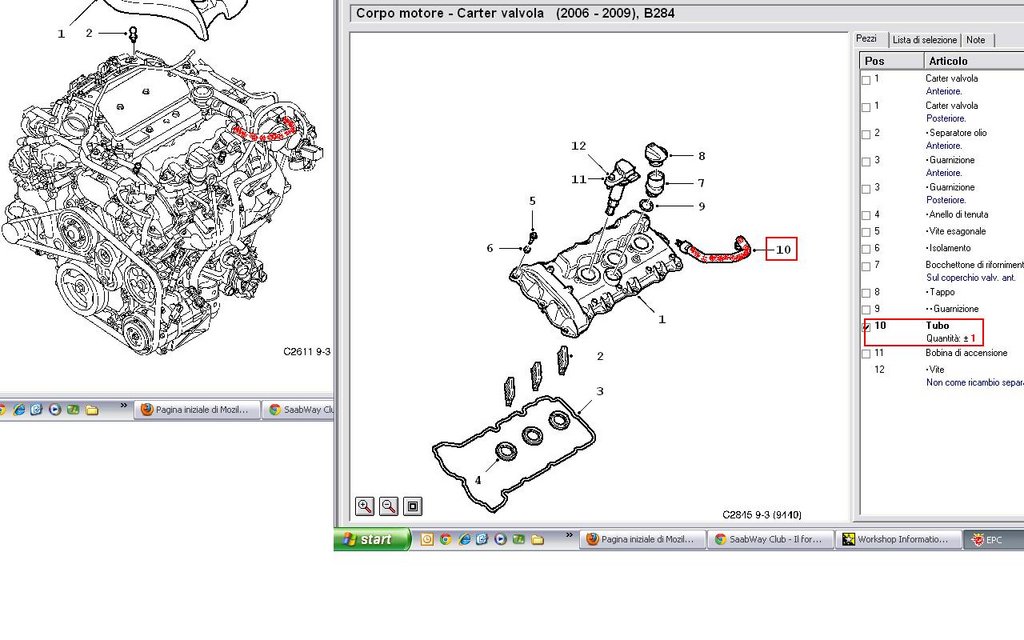This screenshot has height=640, width=1024.
Task: Check box for Carter valvola Posteriore
Action: pos(866,107)
